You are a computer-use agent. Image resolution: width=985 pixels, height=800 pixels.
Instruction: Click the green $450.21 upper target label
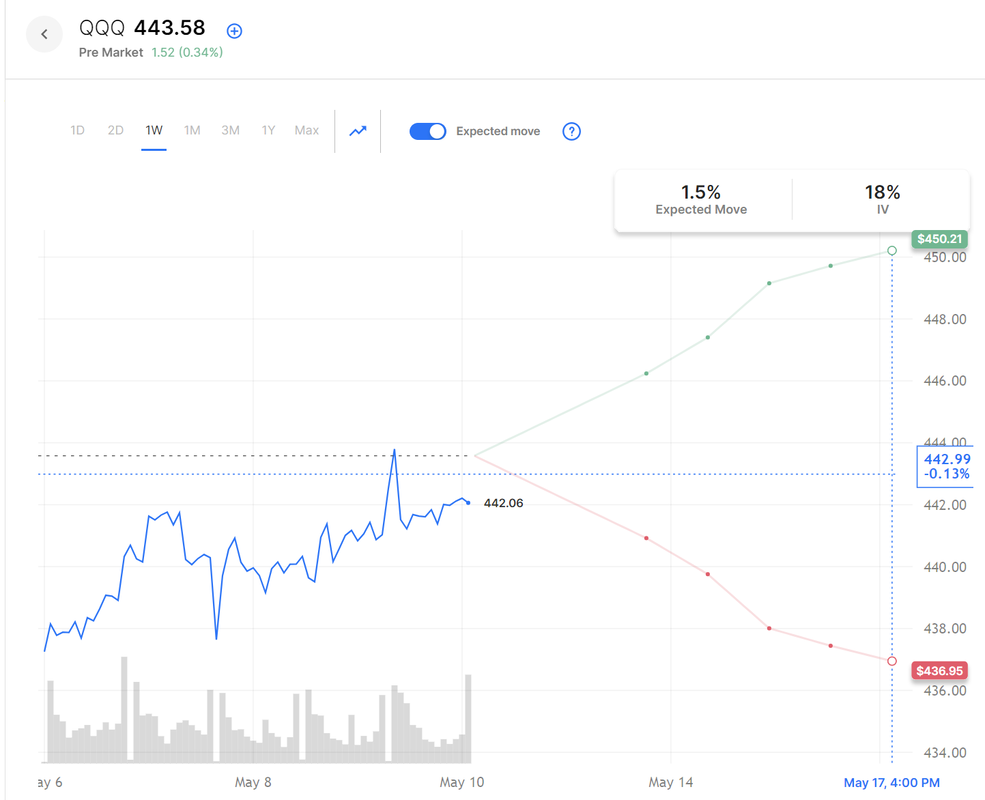939,239
